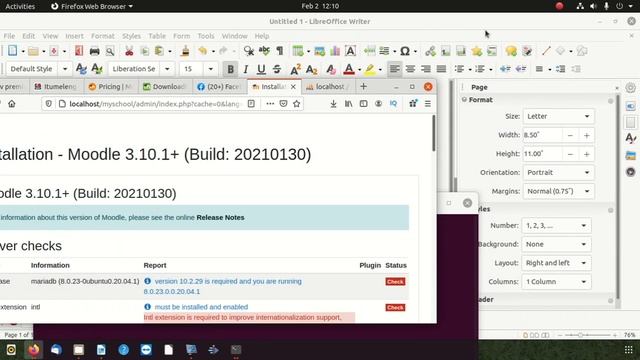Click the Print Preview magnifier icon
The image size is (640, 360).
[110, 51]
